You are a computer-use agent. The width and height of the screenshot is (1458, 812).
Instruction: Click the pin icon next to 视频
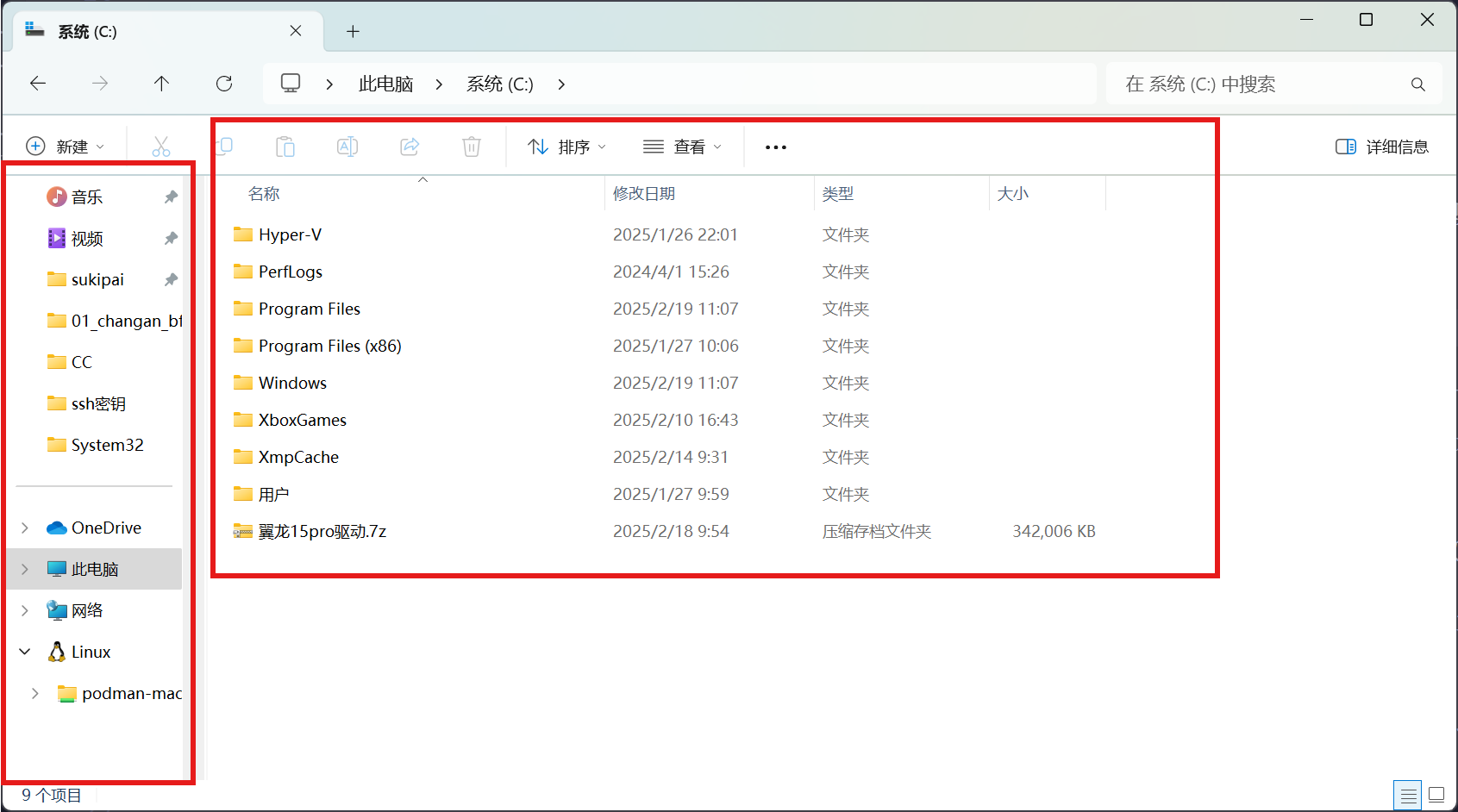point(171,238)
